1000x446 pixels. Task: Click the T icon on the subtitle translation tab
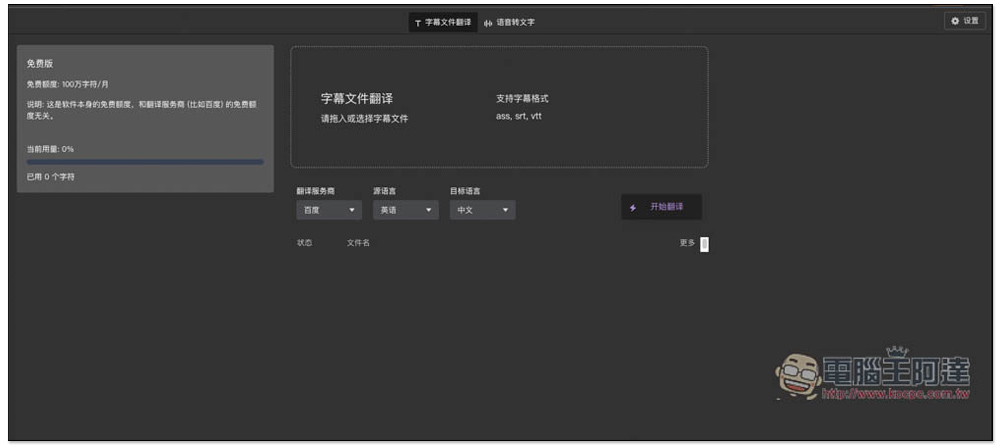pyautogui.click(x=418, y=22)
